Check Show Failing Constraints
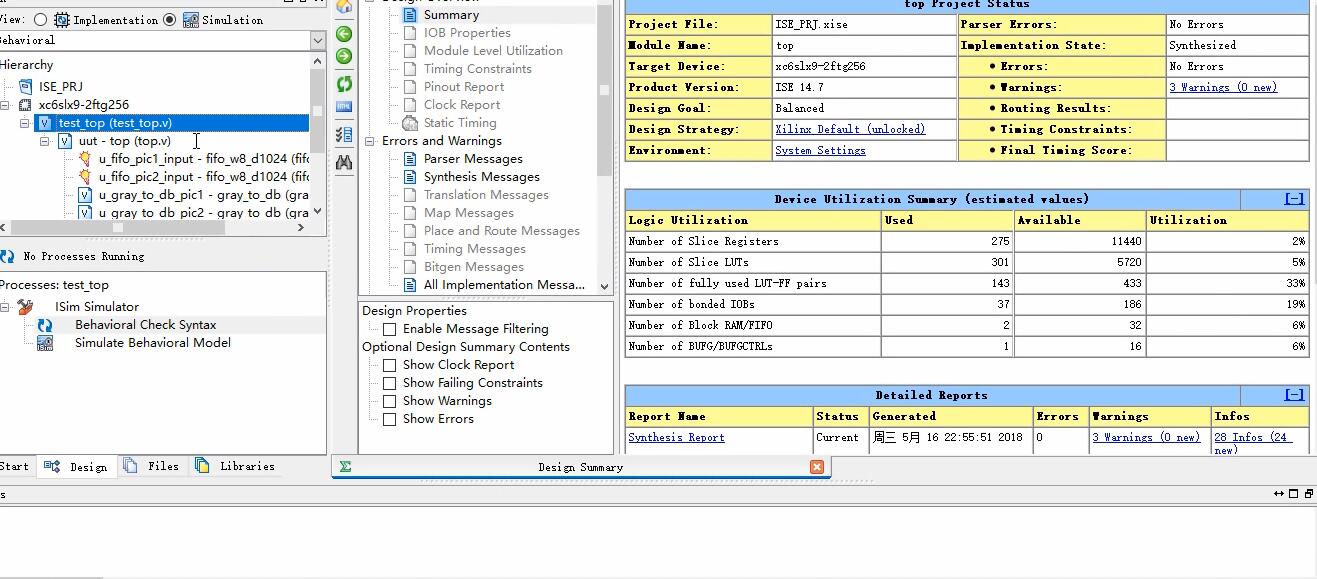This screenshot has width=1317, height=579. pyautogui.click(x=390, y=383)
